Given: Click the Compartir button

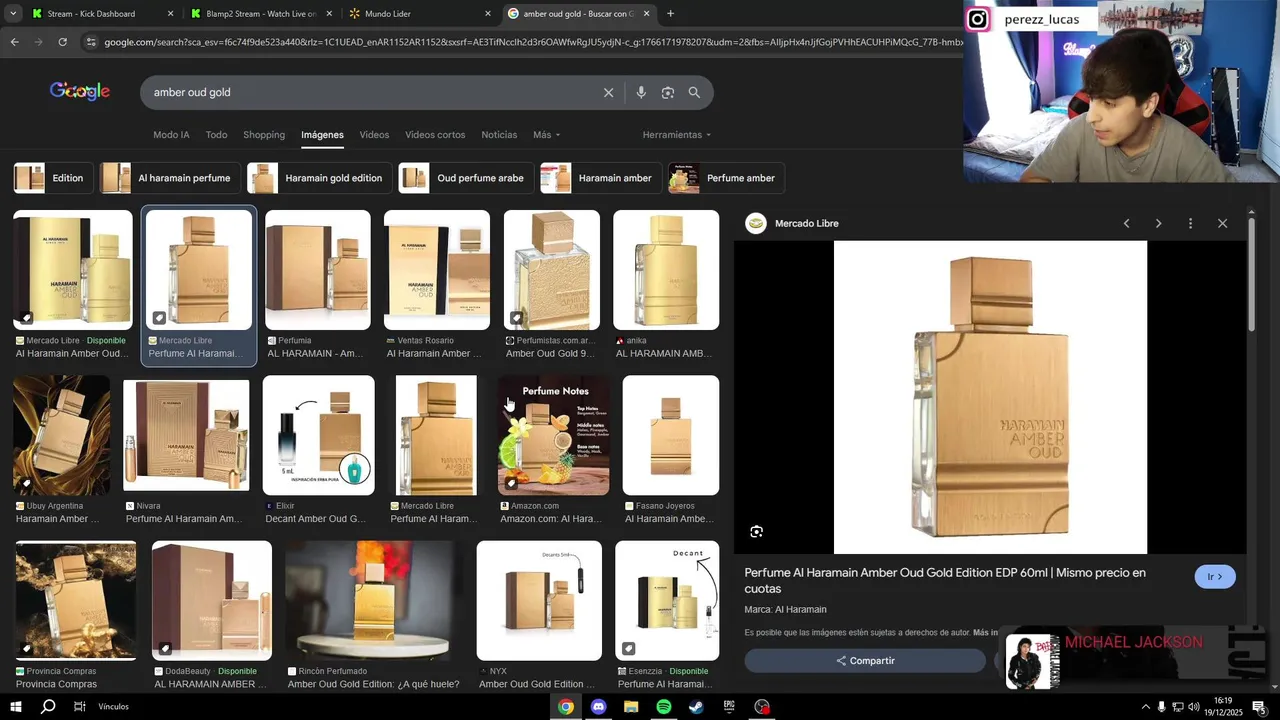Looking at the screenshot, I should [x=865, y=661].
